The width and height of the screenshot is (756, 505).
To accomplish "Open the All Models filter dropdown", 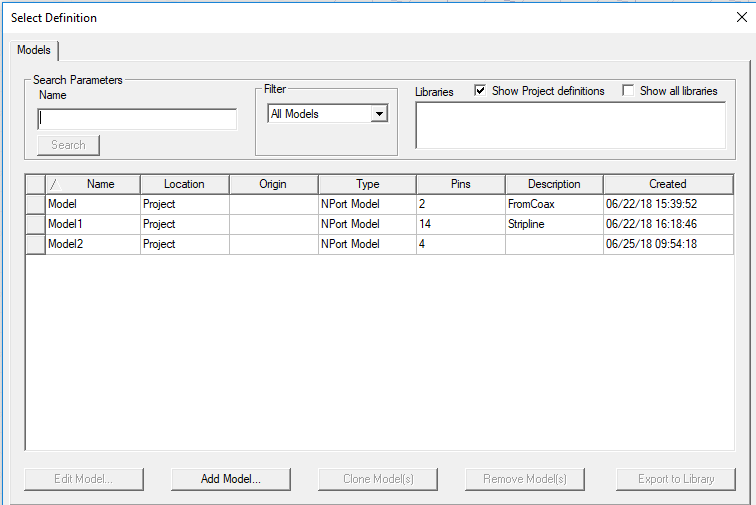I will tap(379, 114).
